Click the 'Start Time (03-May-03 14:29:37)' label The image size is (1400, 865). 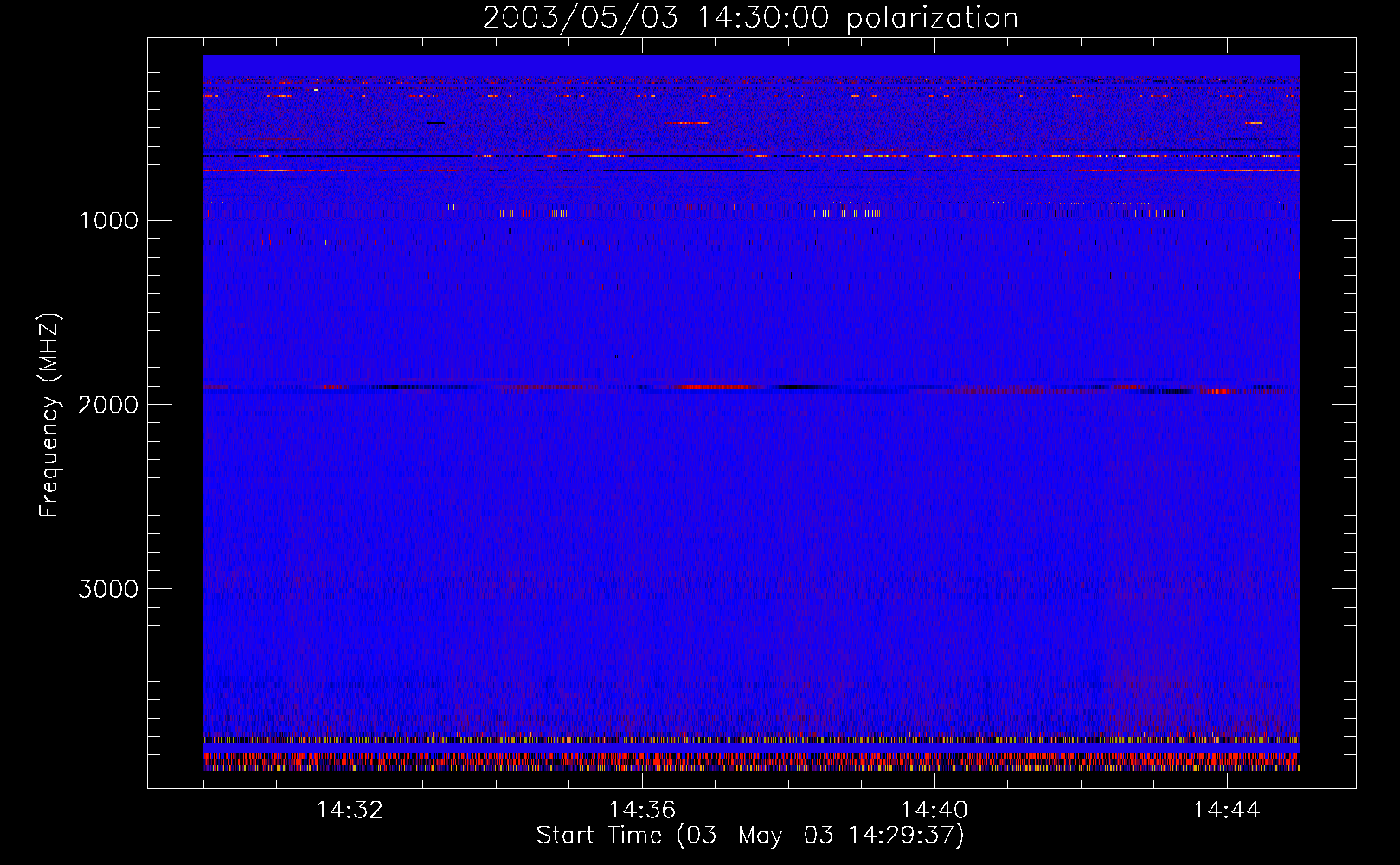pyautogui.click(x=750, y=836)
